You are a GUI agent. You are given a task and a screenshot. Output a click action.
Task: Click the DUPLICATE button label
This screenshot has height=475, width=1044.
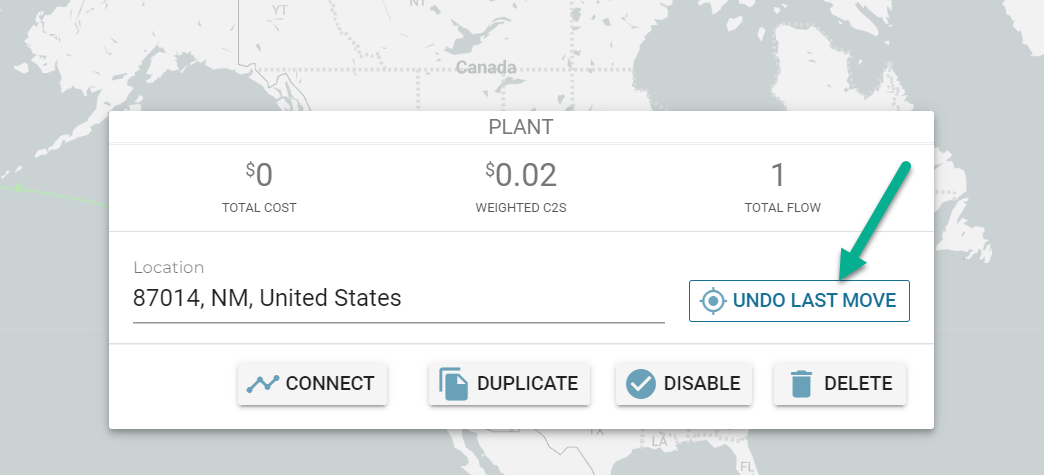point(527,384)
